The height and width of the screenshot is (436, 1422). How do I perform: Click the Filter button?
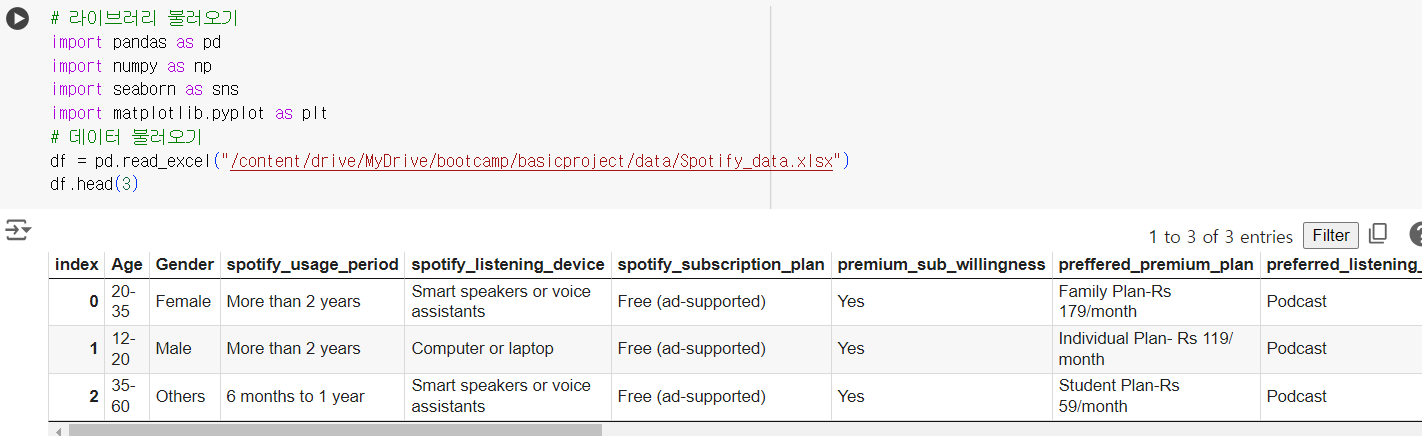point(1330,235)
